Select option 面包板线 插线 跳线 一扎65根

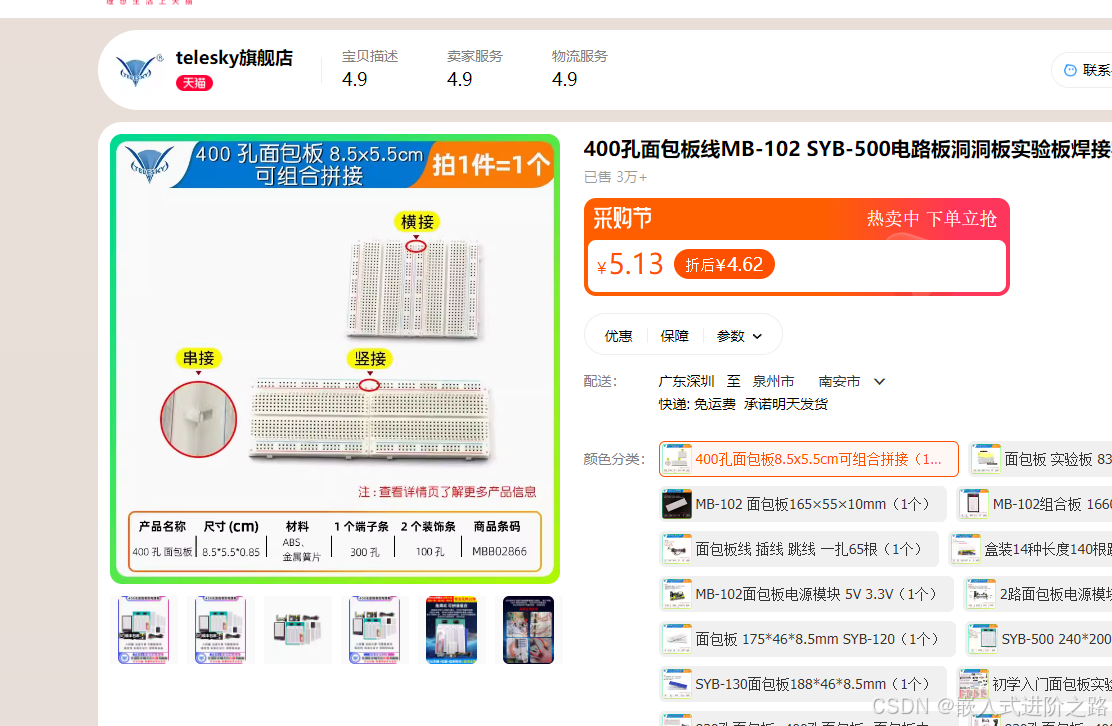(x=799, y=549)
